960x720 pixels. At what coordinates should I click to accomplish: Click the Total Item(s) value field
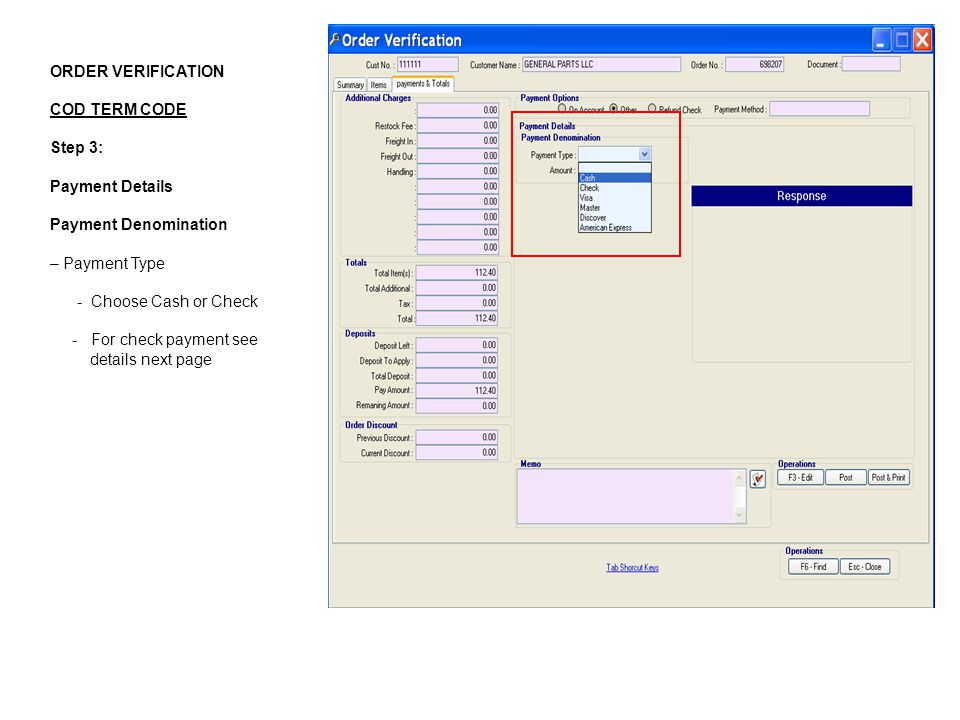click(457, 272)
